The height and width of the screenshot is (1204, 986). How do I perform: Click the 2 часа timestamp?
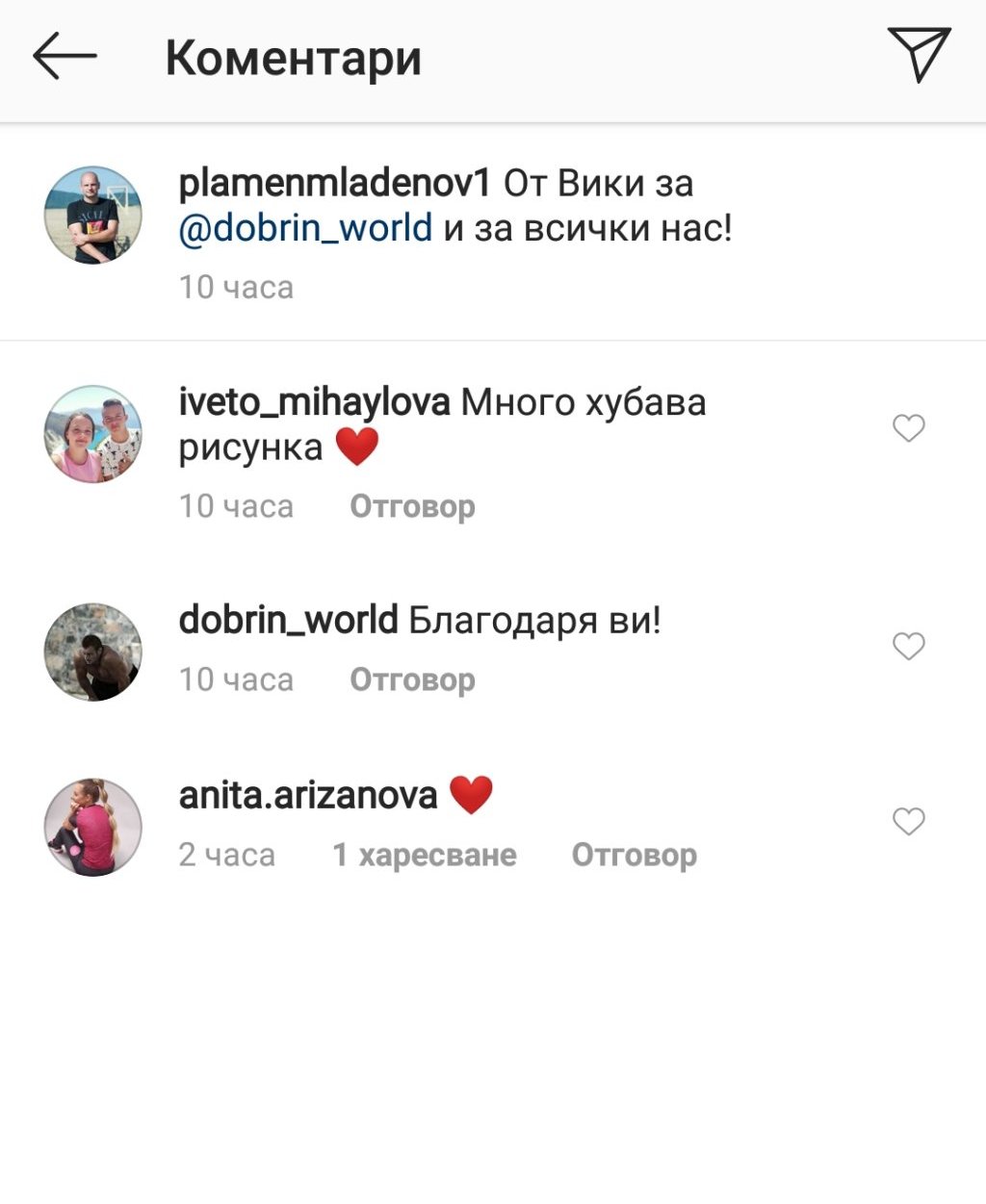(x=226, y=855)
